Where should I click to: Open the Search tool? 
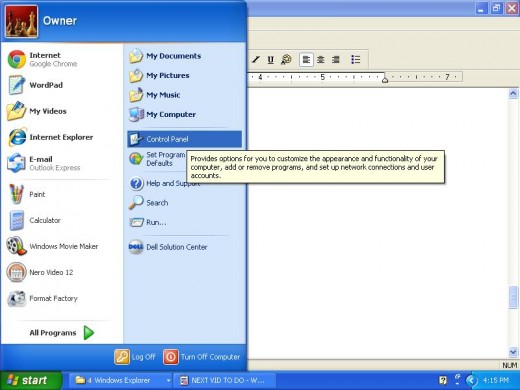184,203
